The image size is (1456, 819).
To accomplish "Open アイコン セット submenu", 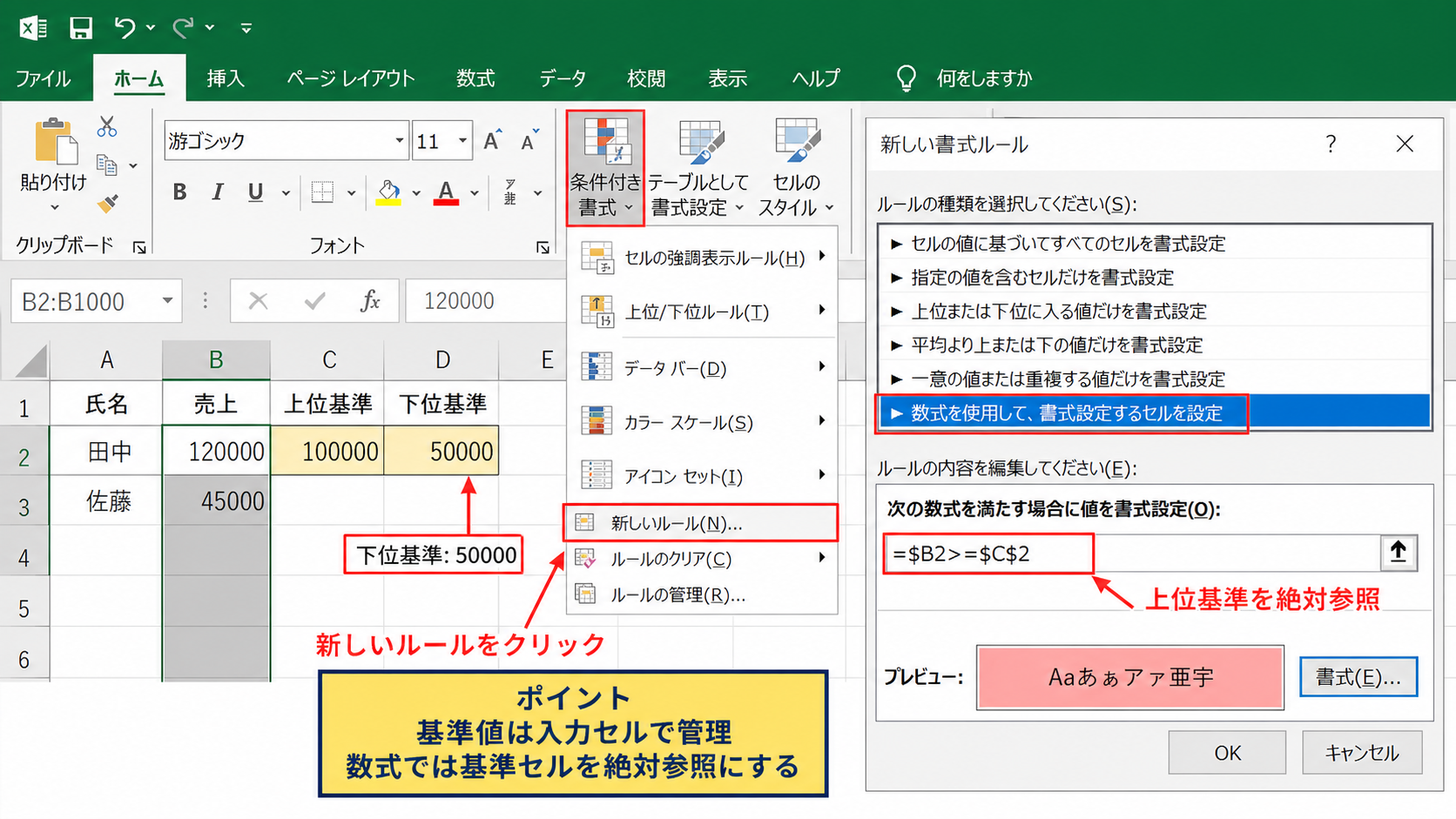I will (703, 476).
